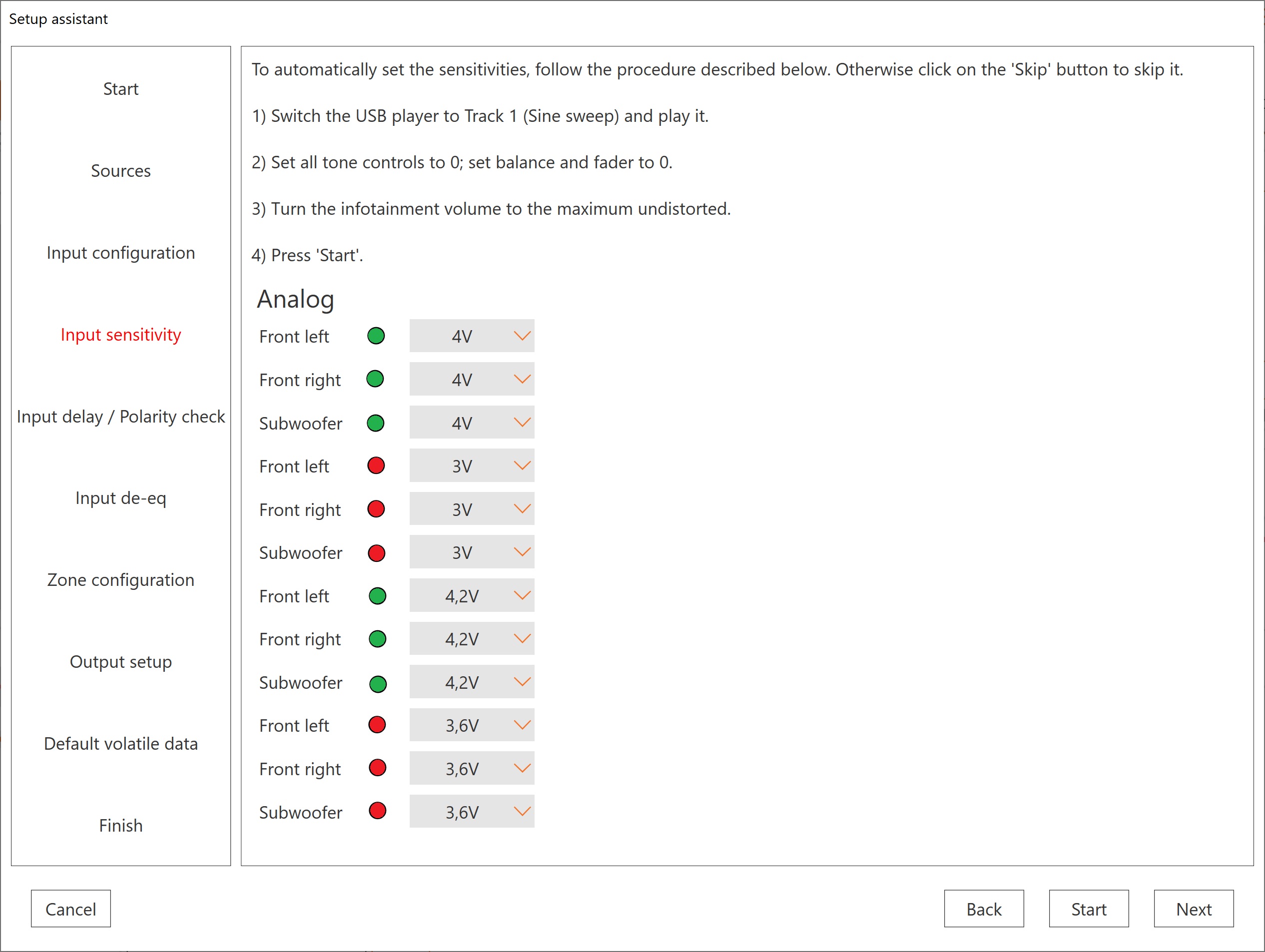Click green status indicator beside first Front left
1265x952 pixels.
pos(376,336)
